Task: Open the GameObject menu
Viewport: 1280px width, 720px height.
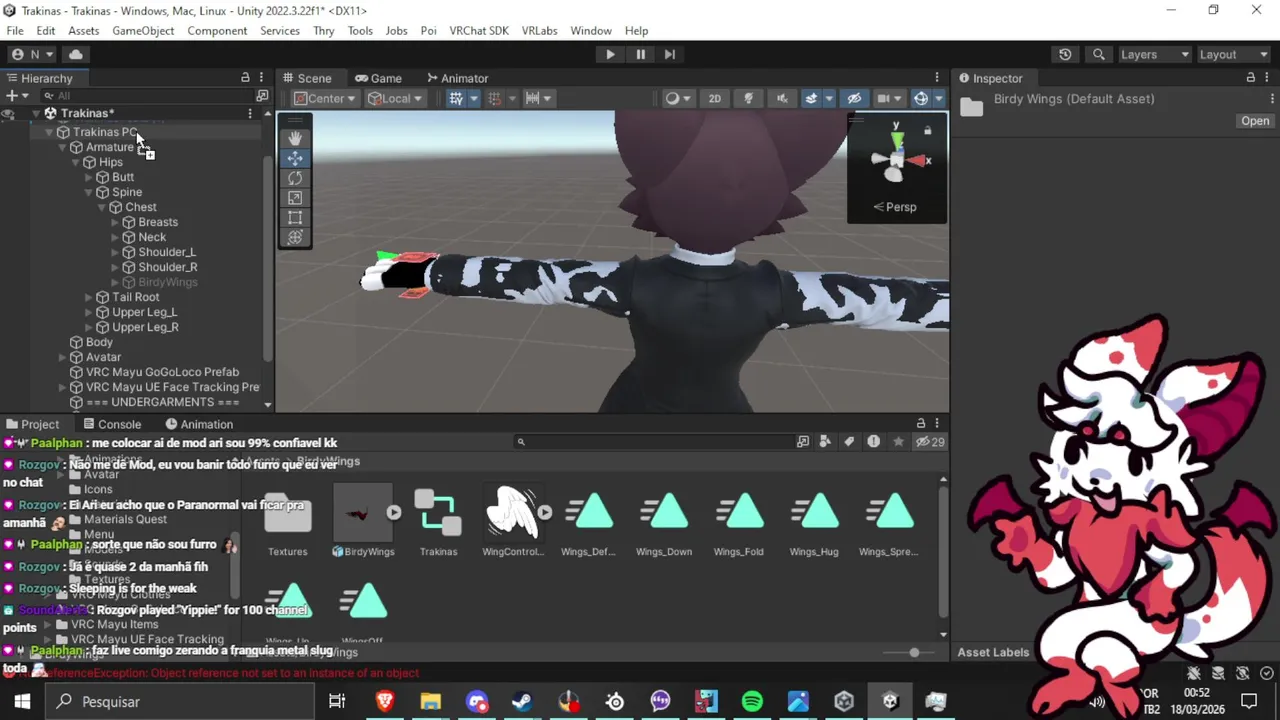Action: pos(143,30)
